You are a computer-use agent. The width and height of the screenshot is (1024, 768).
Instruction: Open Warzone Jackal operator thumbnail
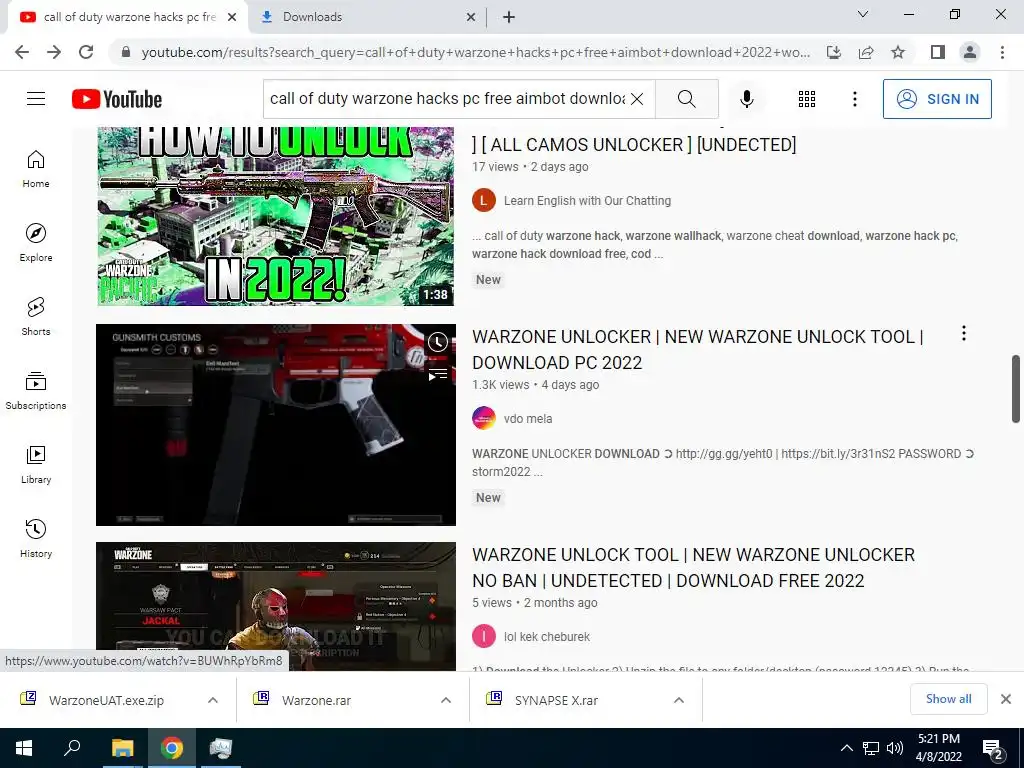[x=275, y=606]
